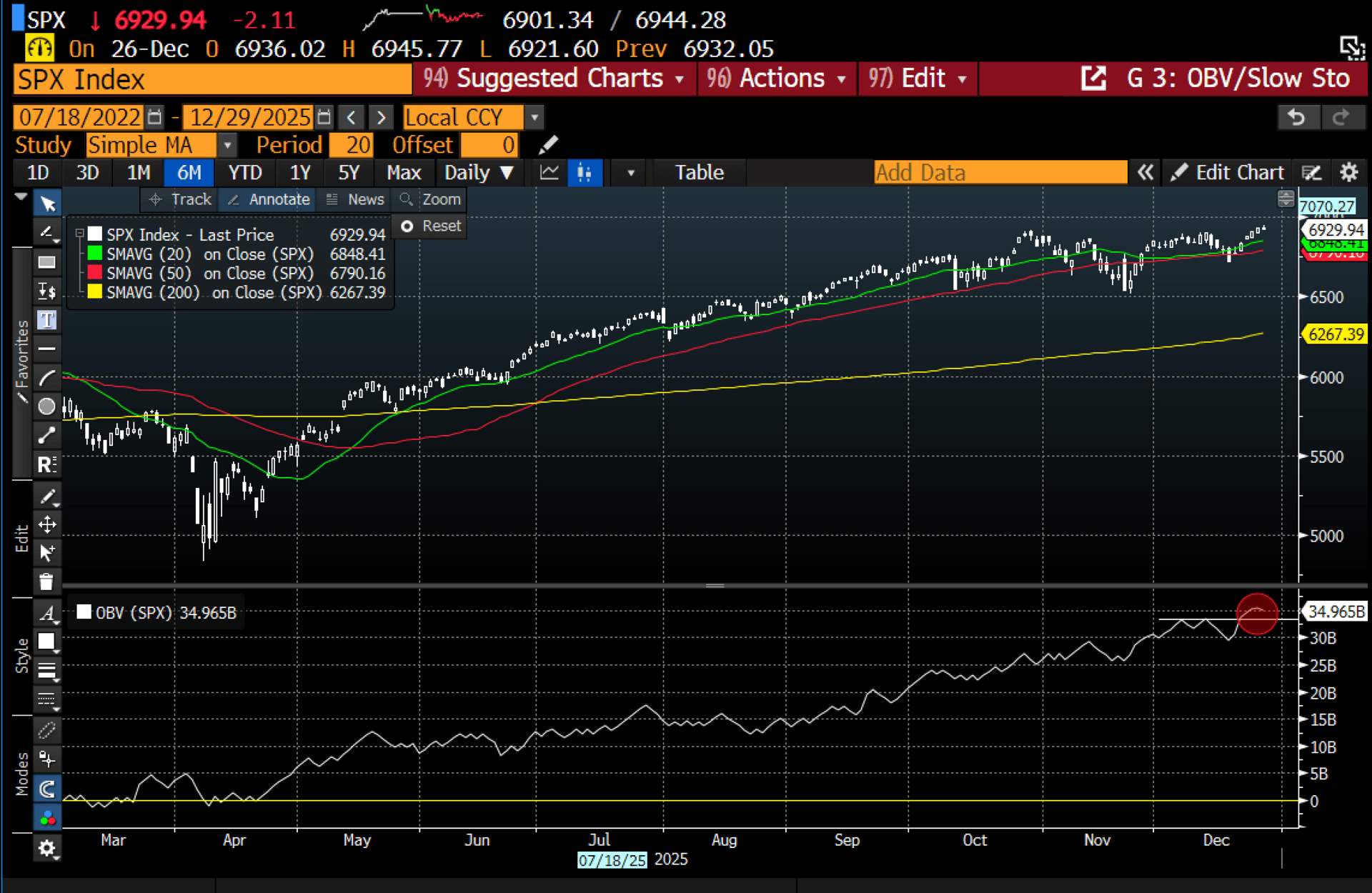This screenshot has height=893, width=1372.
Task: Expand the Daily periodicity dropdown
Action: pyautogui.click(x=478, y=172)
